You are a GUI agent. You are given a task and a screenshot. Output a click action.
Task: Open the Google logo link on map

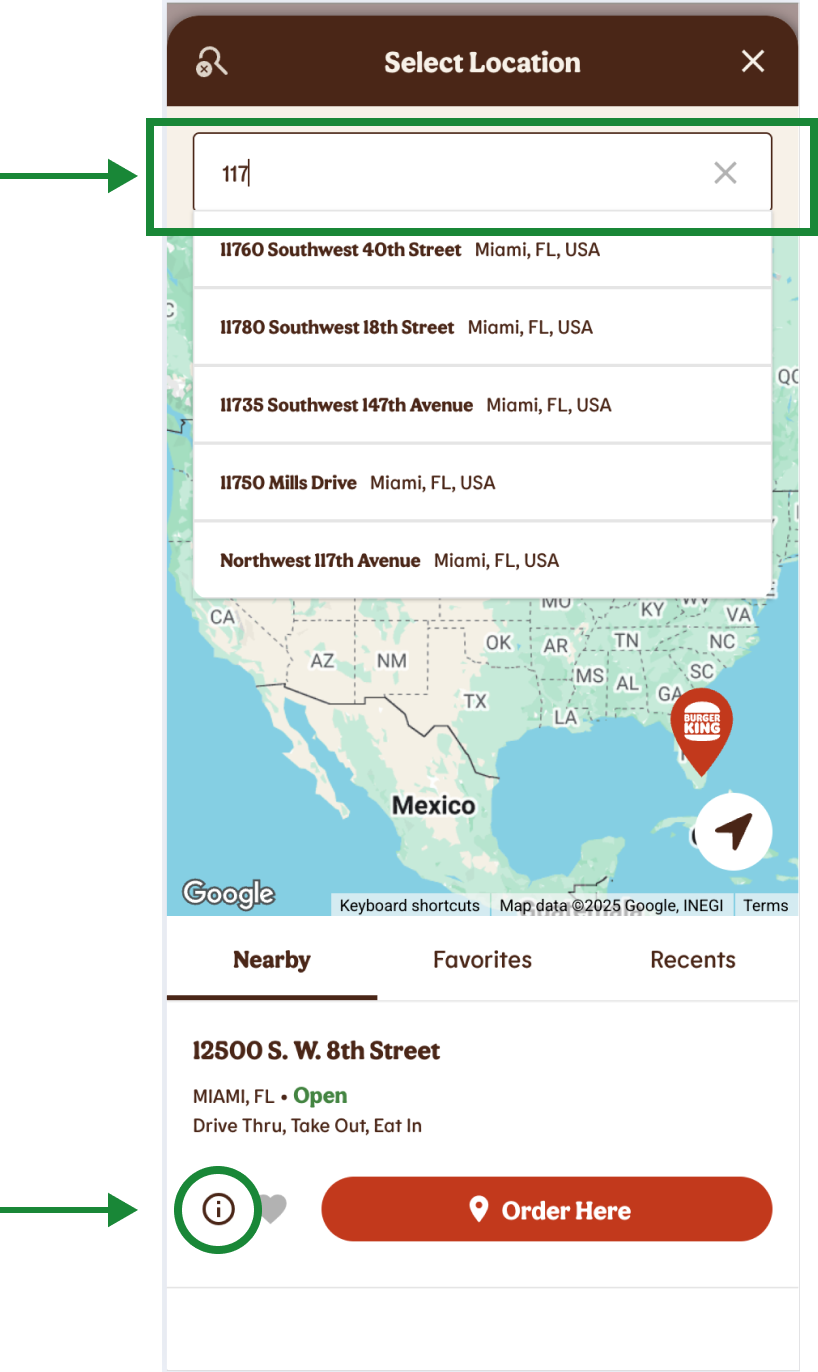pyautogui.click(x=228, y=893)
